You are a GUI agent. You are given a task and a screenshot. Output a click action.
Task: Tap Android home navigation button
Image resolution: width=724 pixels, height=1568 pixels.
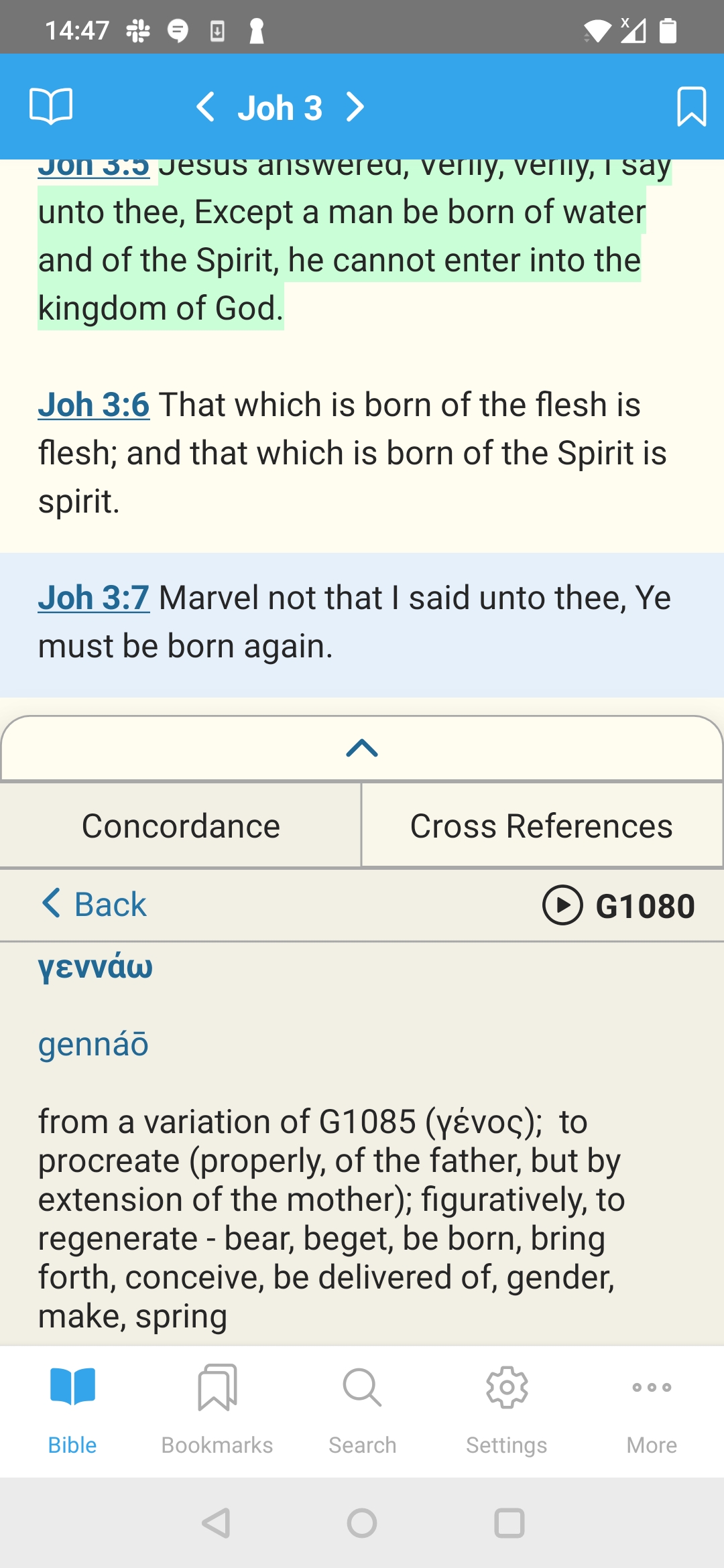(362, 1523)
